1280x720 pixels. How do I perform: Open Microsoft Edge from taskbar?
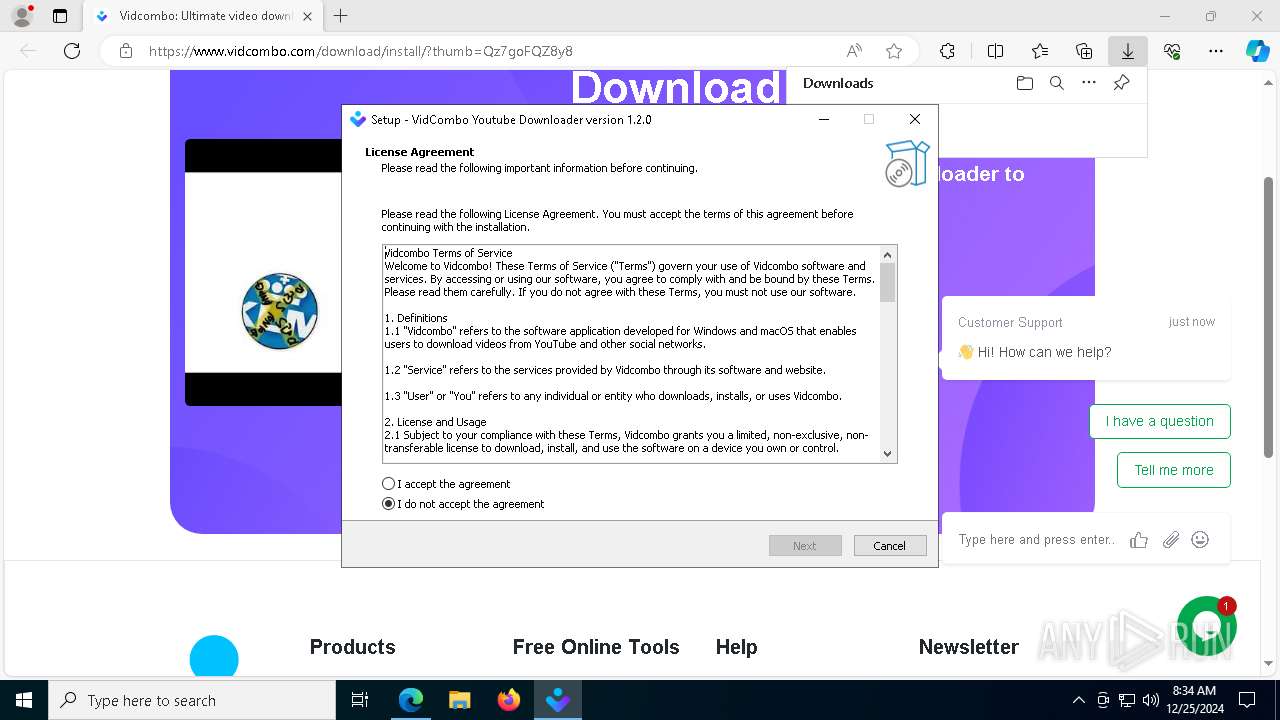click(x=411, y=700)
